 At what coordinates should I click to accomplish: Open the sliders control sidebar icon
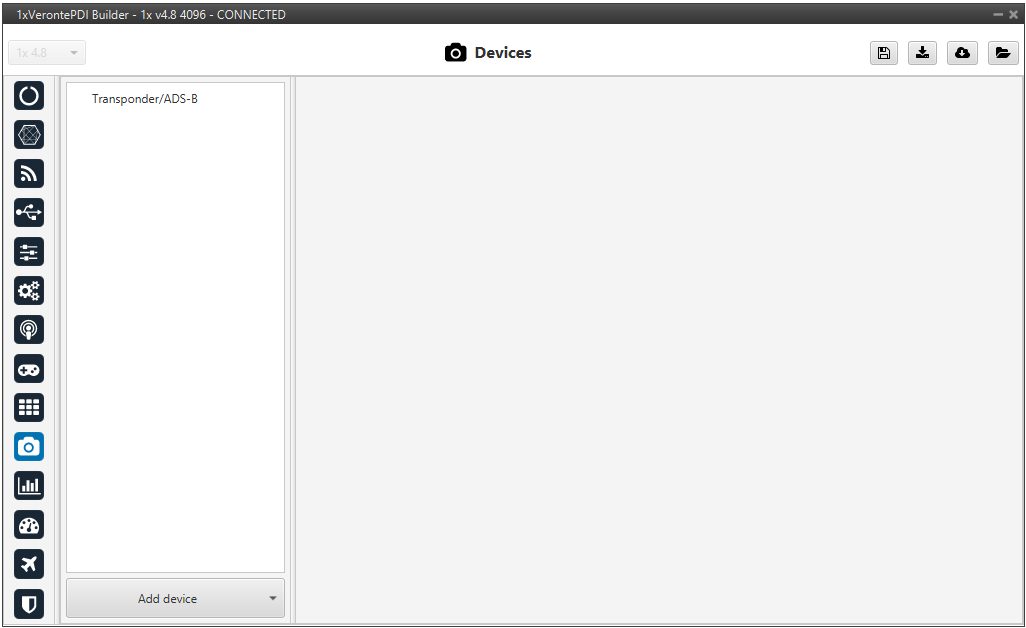click(x=29, y=252)
